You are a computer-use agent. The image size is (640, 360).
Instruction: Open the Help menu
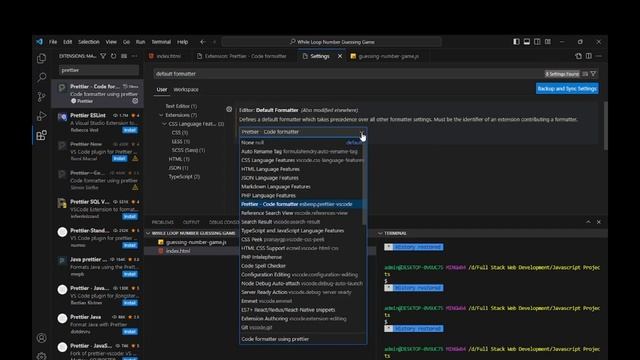pos(182,42)
